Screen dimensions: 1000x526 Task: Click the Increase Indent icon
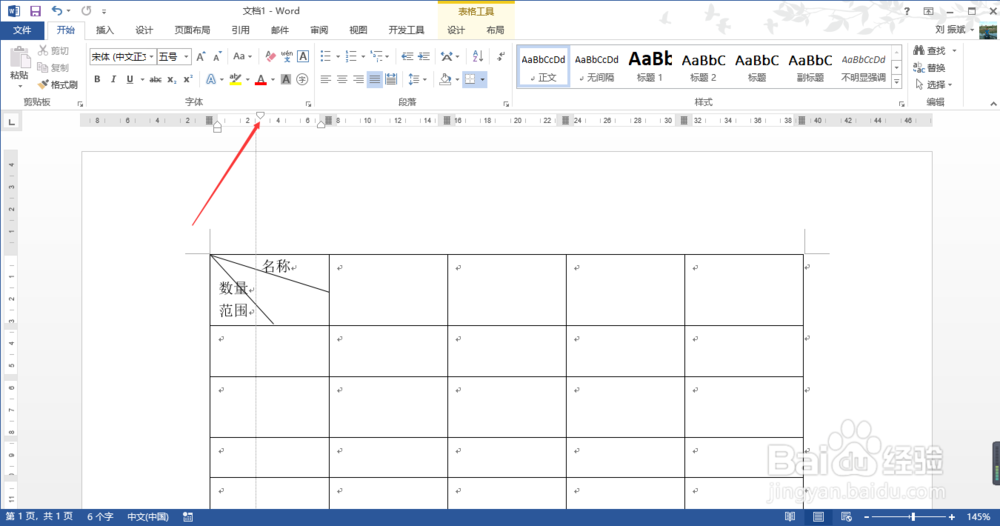(423, 57)
